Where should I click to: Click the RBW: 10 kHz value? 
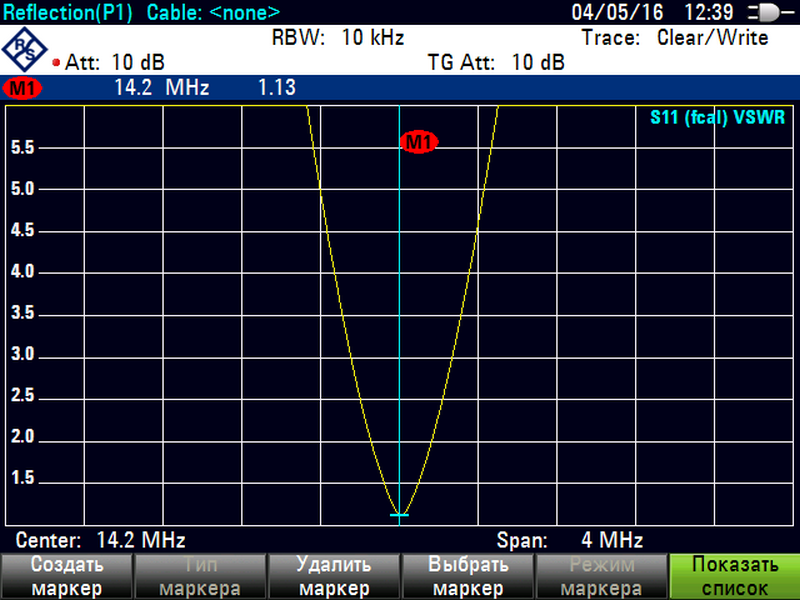click(338, 38)
